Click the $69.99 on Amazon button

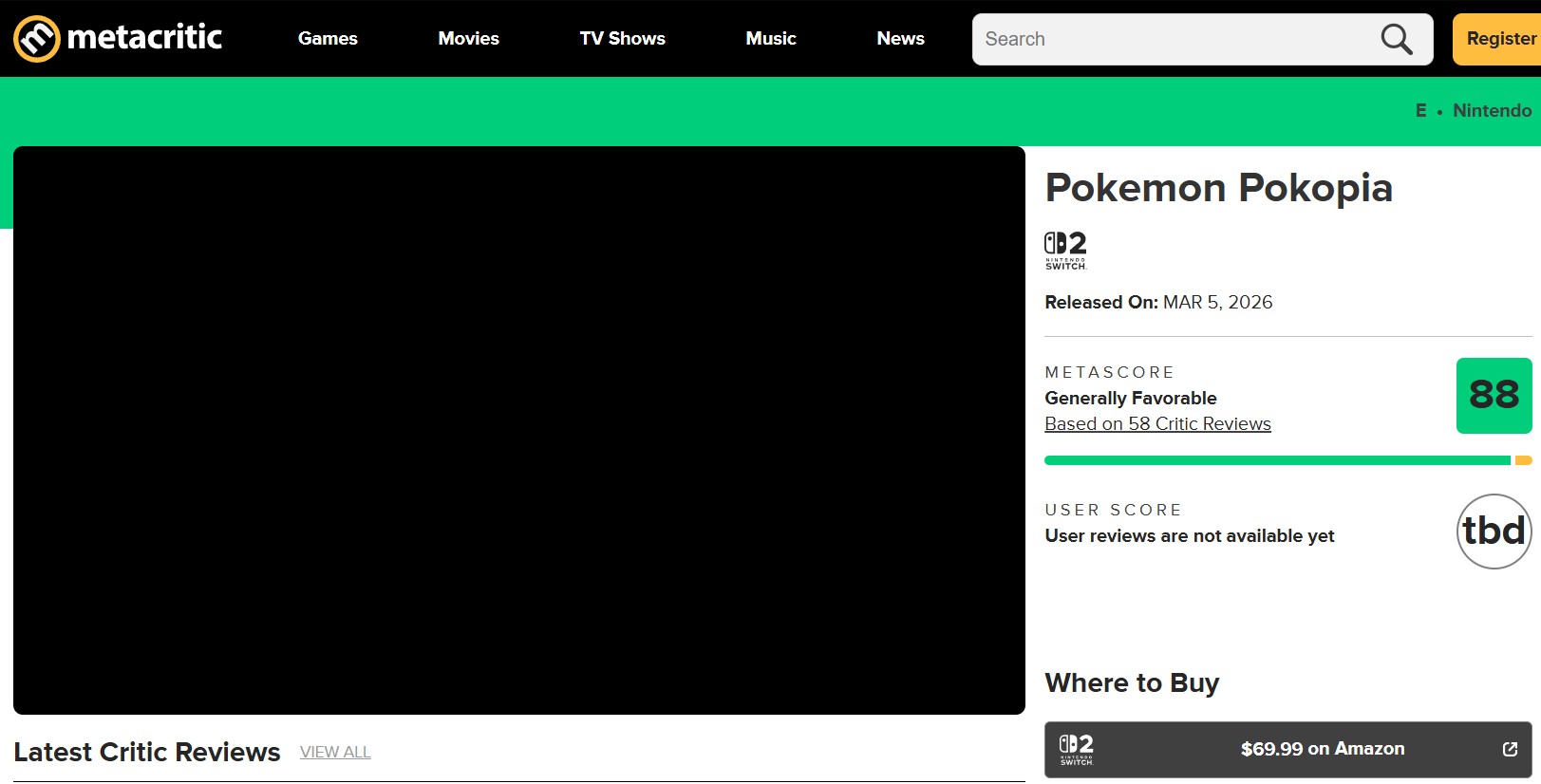(1321, 749)
